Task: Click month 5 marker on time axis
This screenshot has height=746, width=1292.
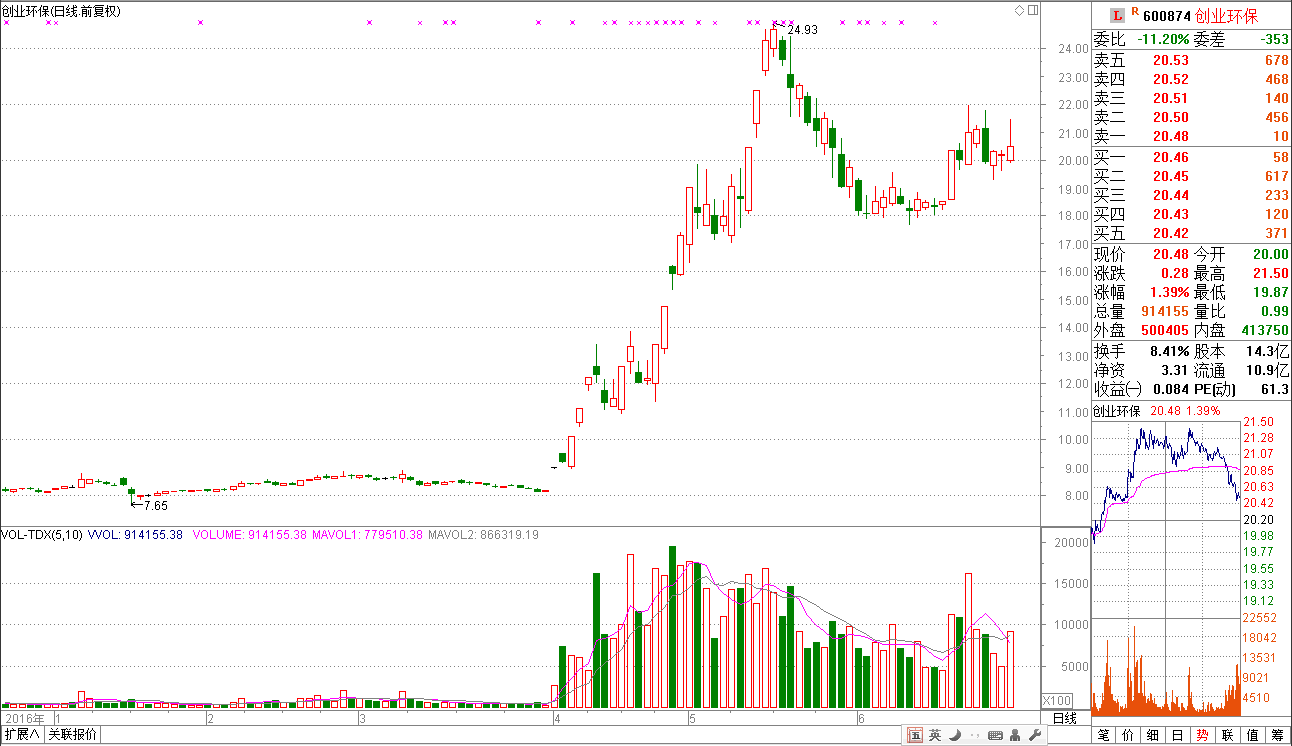Action: pyautogui.click(x=692, y=719)
